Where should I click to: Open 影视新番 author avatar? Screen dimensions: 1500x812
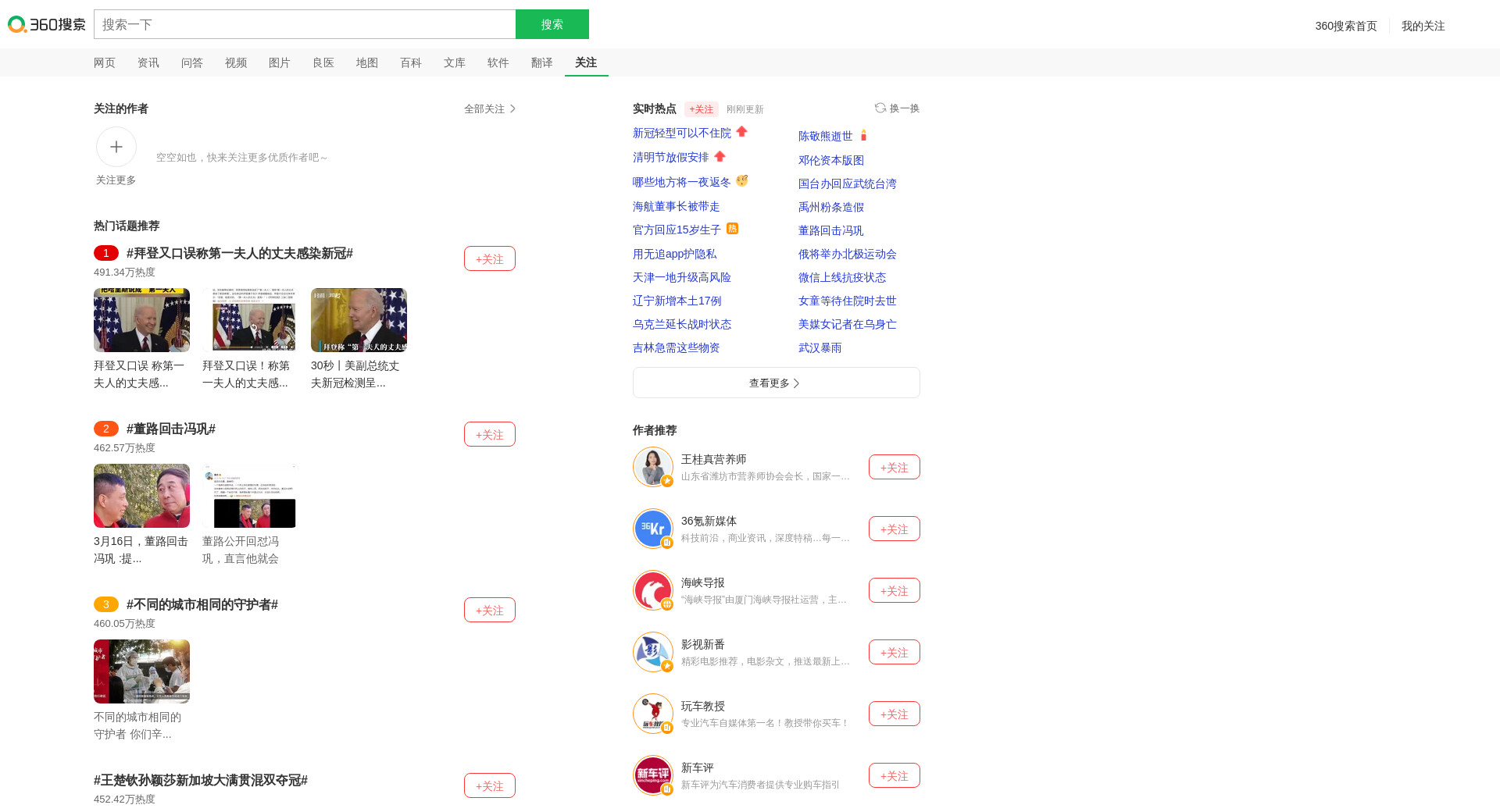[x=652, y=652]
